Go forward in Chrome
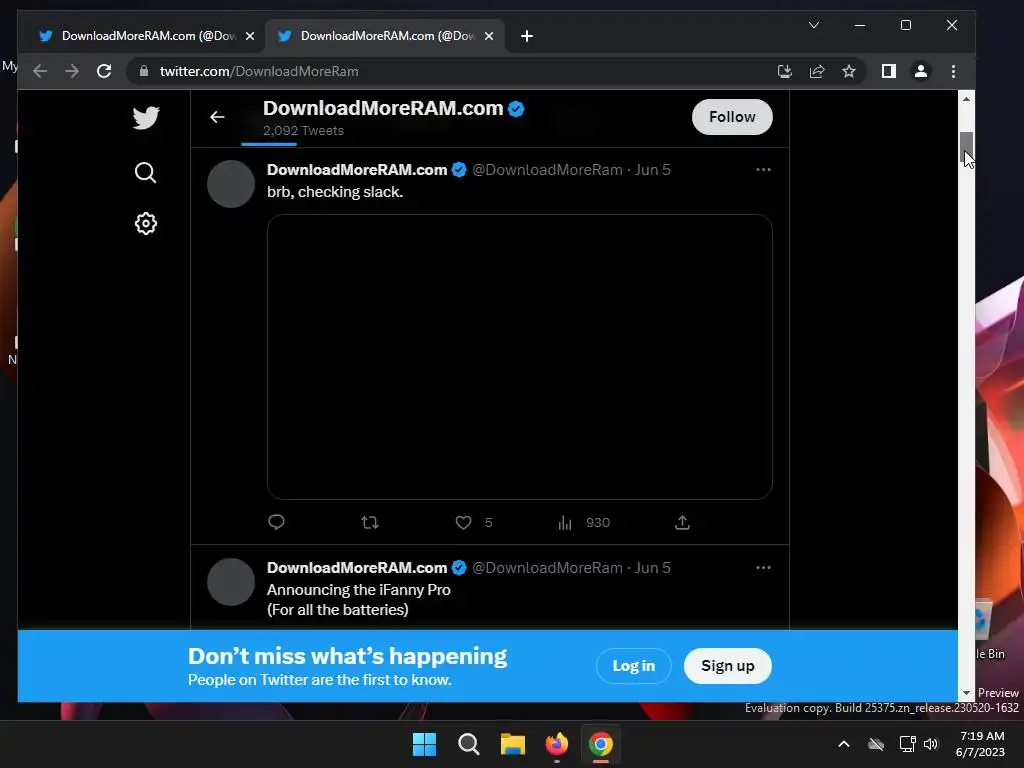This screenshot has width=1024, height=768. [x=72, y=71]
